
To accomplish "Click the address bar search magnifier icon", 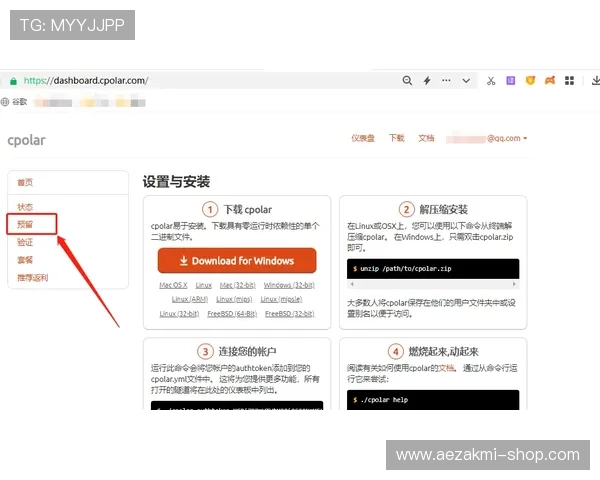I will click(x=407, y=80).
